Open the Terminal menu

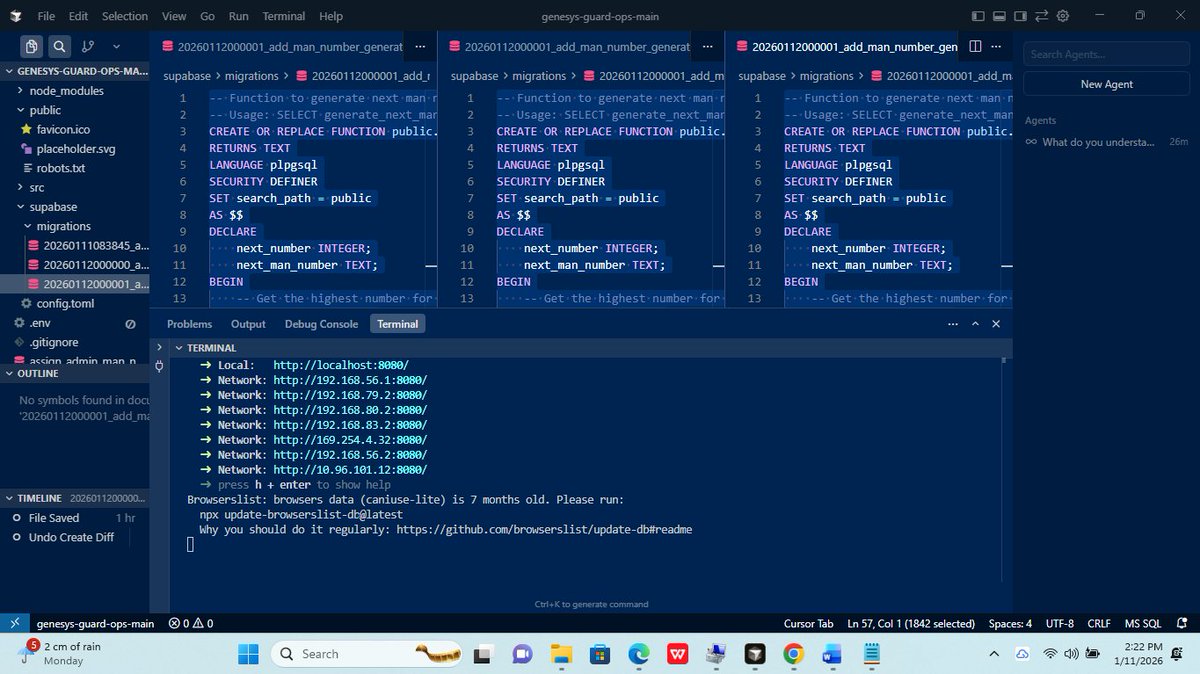(283, 16)
